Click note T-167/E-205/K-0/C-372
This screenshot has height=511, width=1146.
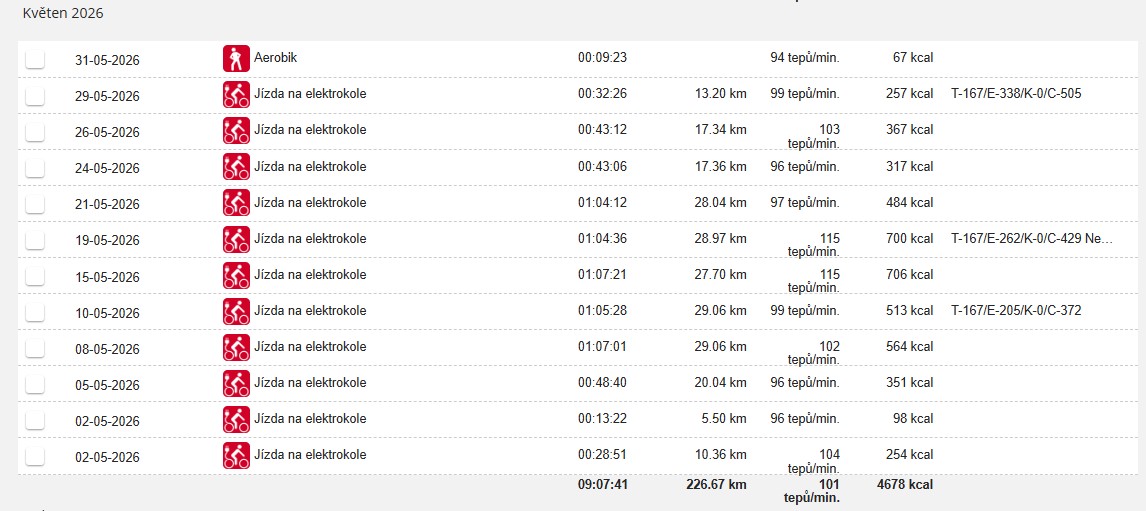1016,311
